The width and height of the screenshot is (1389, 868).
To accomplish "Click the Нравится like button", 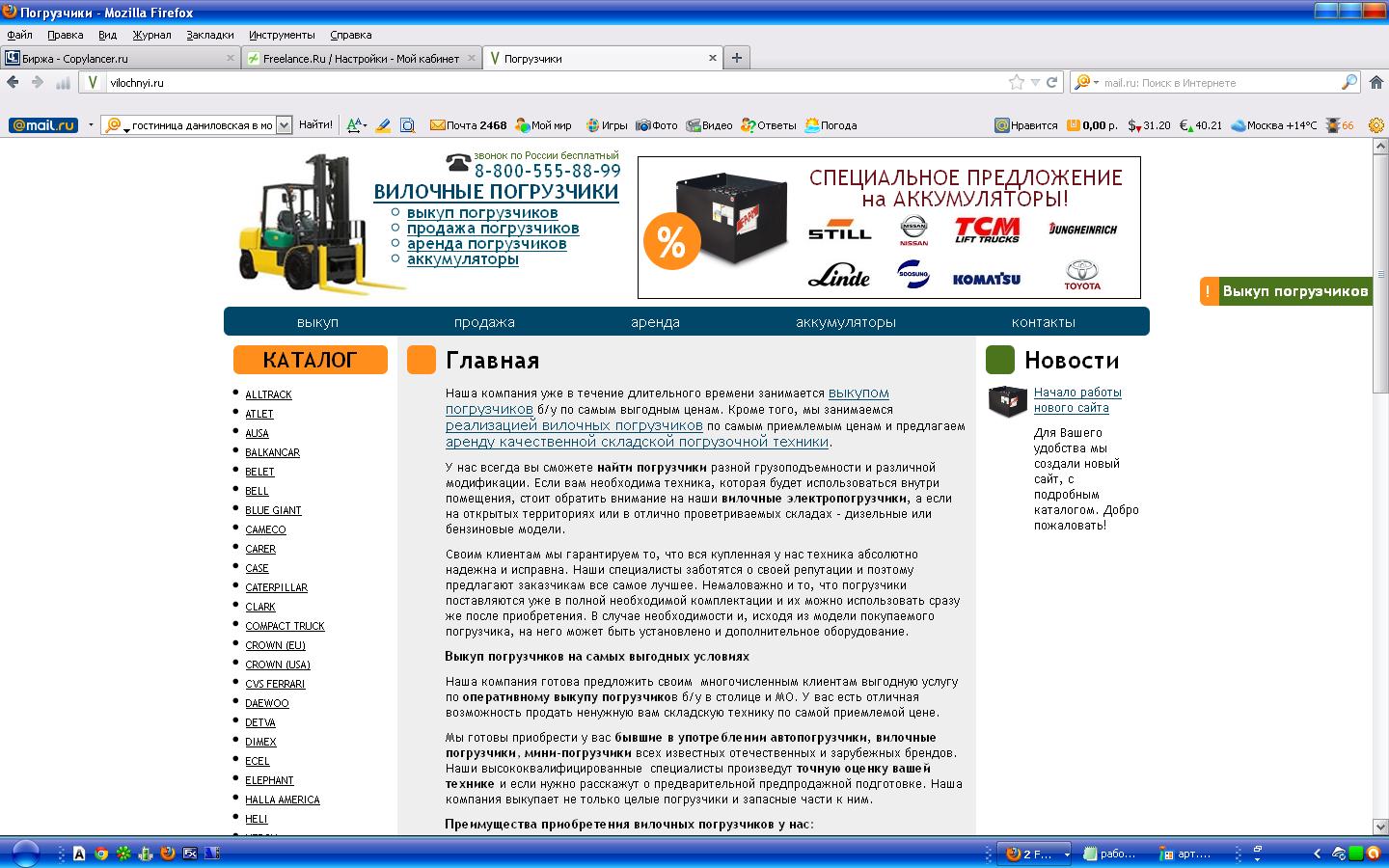I will (1026, 125).
